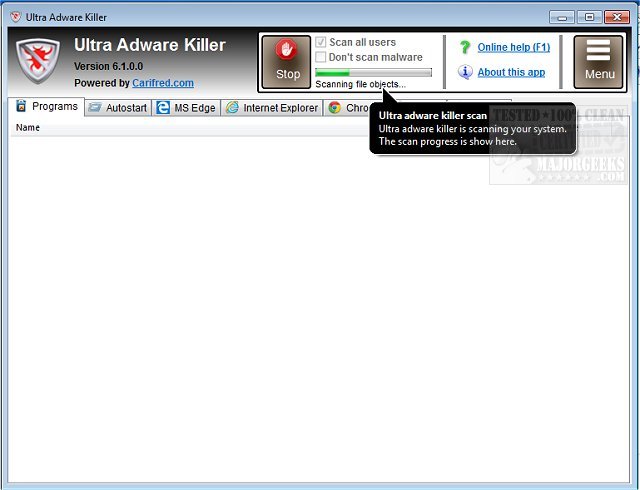Open the Online help (F1) link
This screenshot has width=640, height=490.
(x=513, y=47)
